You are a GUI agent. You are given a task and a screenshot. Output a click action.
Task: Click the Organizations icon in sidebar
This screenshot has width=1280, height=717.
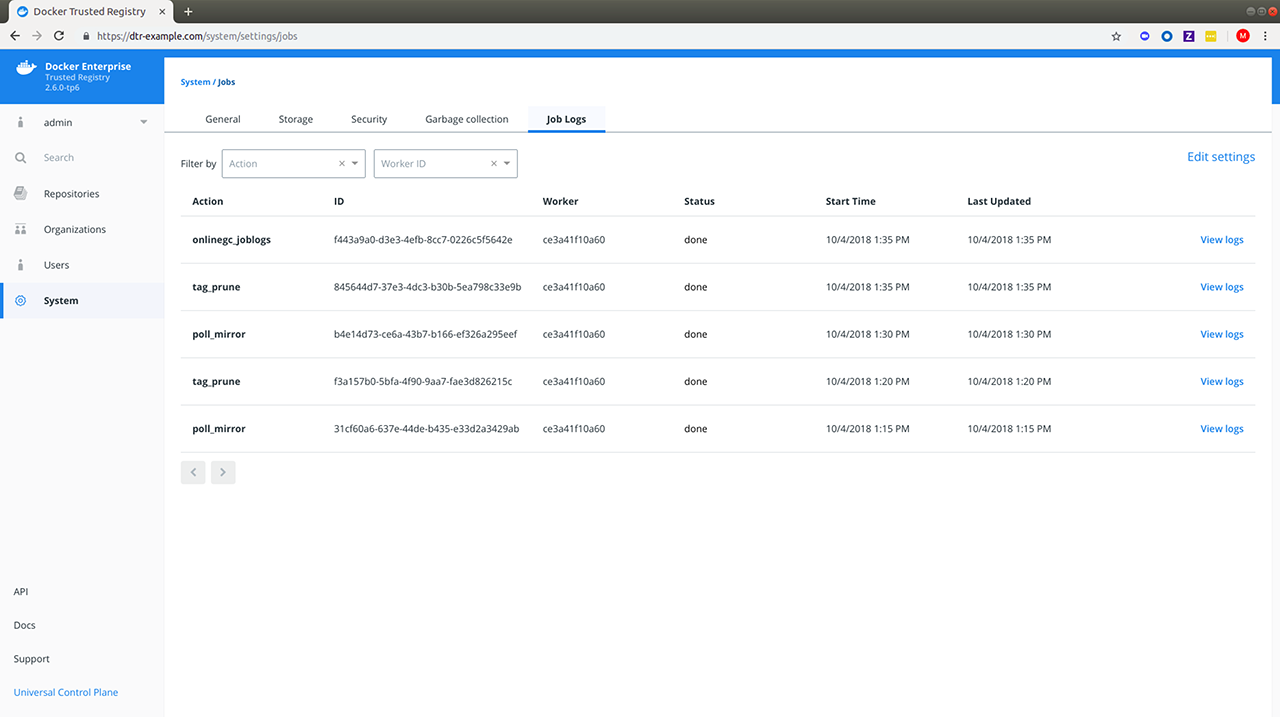21,230
